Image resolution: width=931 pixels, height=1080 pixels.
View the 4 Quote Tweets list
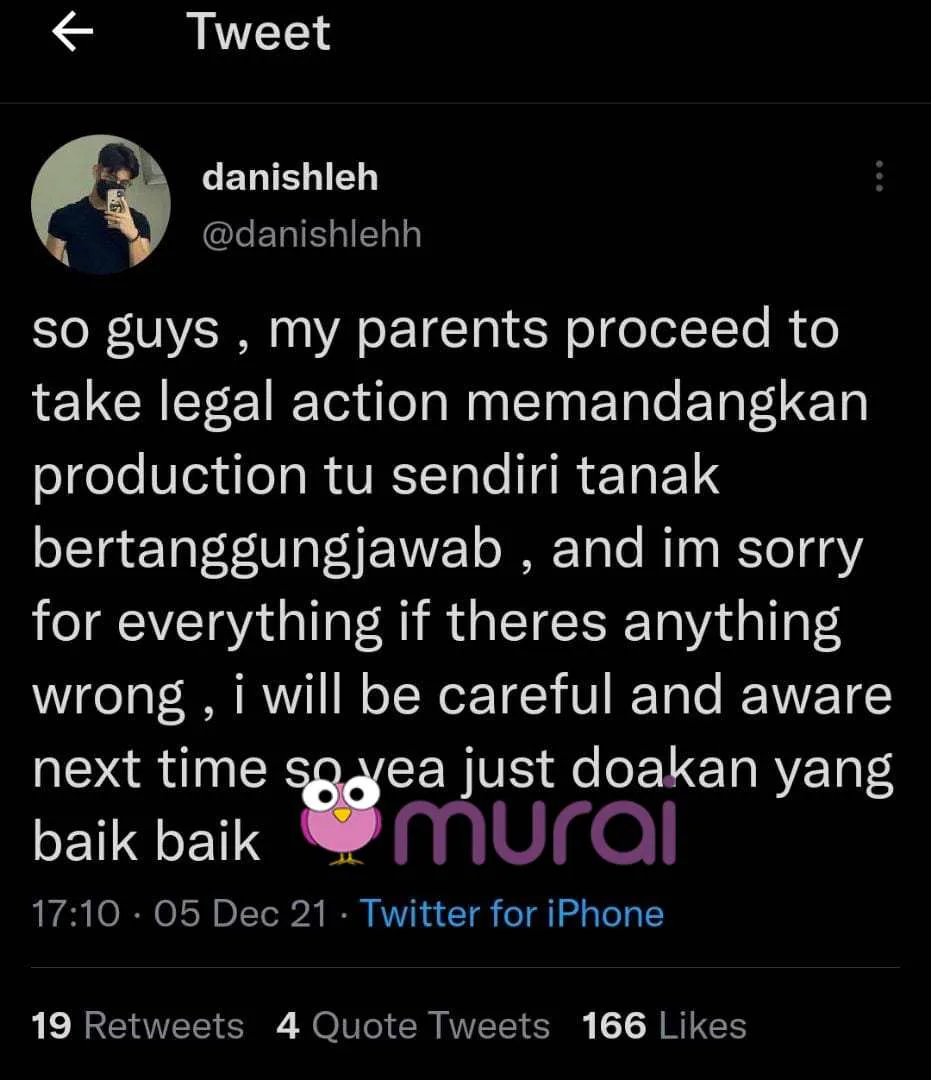click(412, 1026)
